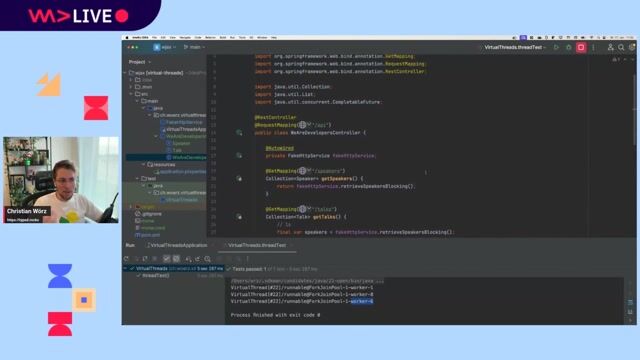Screen dimensions: 640x360
Task: Select the VirtualThreads test result row
Action: click(174, 269)
